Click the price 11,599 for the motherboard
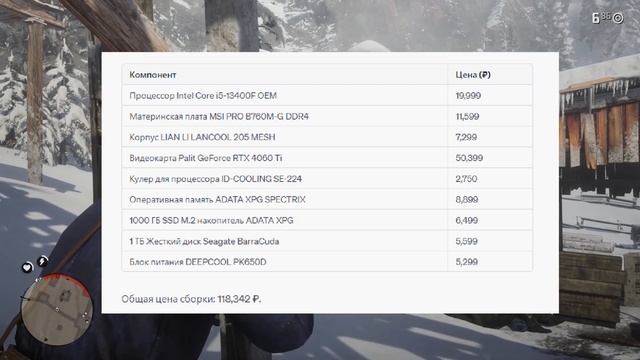 (467, 116)
